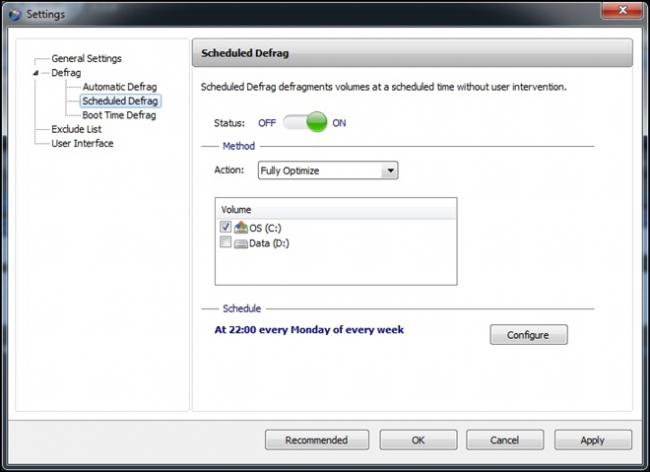The height and width of the screenshot is (472, 650).
Task: Select the Defrag tree item
Action: click(66, 73)
